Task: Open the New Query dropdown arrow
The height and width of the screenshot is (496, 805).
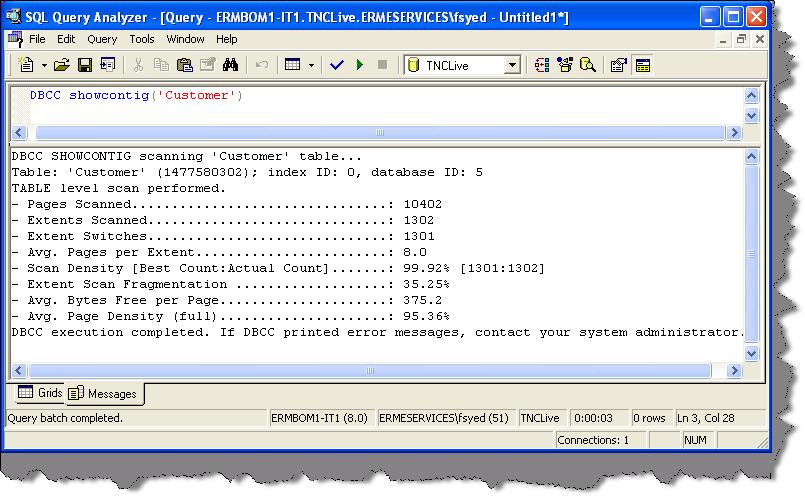Action: pyautogui.click(x=44, y=66)
